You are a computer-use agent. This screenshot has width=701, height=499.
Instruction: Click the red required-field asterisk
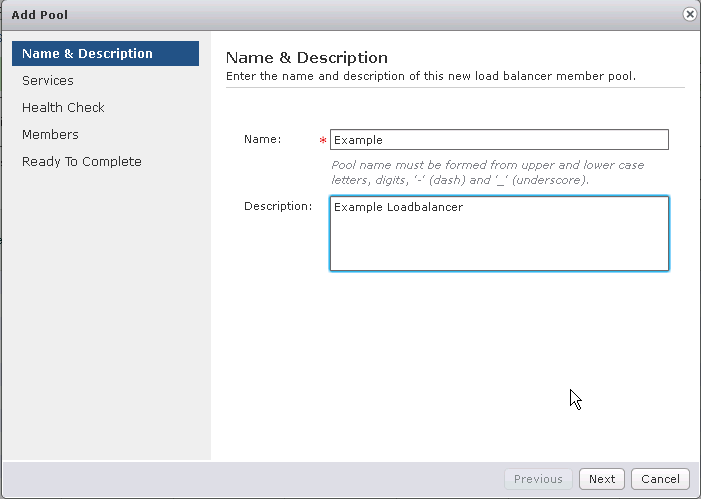[323, 141]
